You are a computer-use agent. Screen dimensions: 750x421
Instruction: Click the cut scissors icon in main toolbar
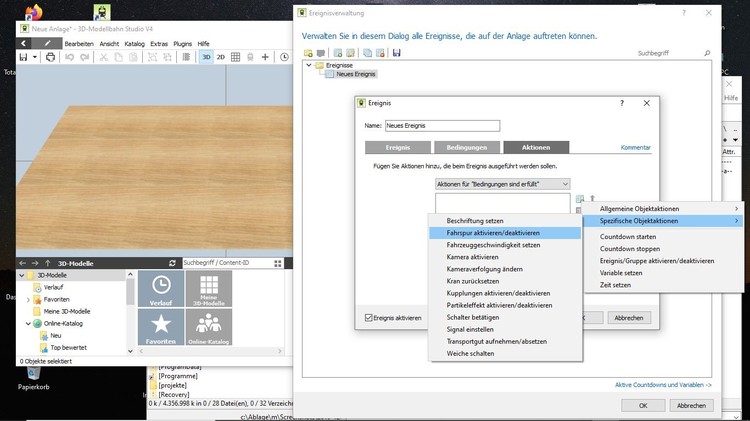[103, 57]
